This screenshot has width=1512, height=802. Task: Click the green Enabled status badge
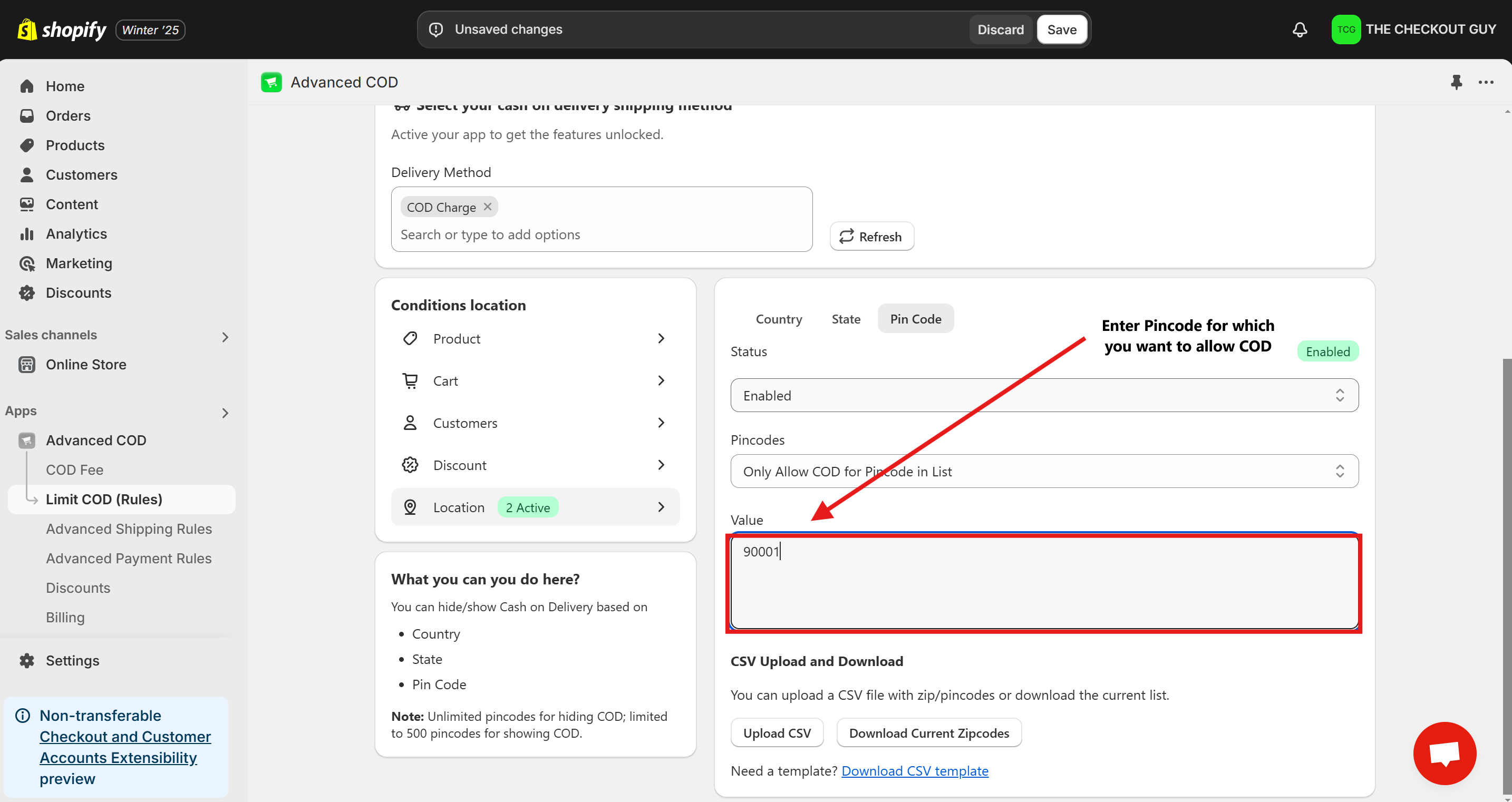pyautogui.click(x=1327, y=351)
